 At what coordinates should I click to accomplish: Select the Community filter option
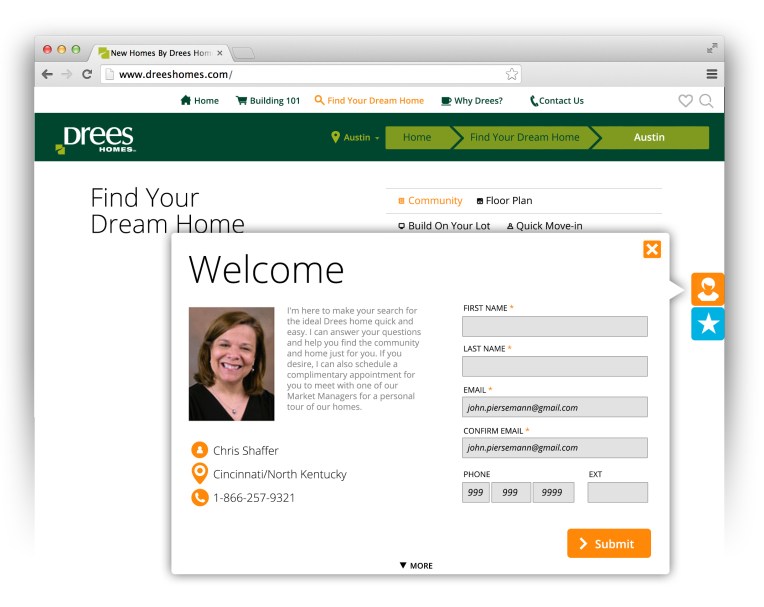[430, 201]
